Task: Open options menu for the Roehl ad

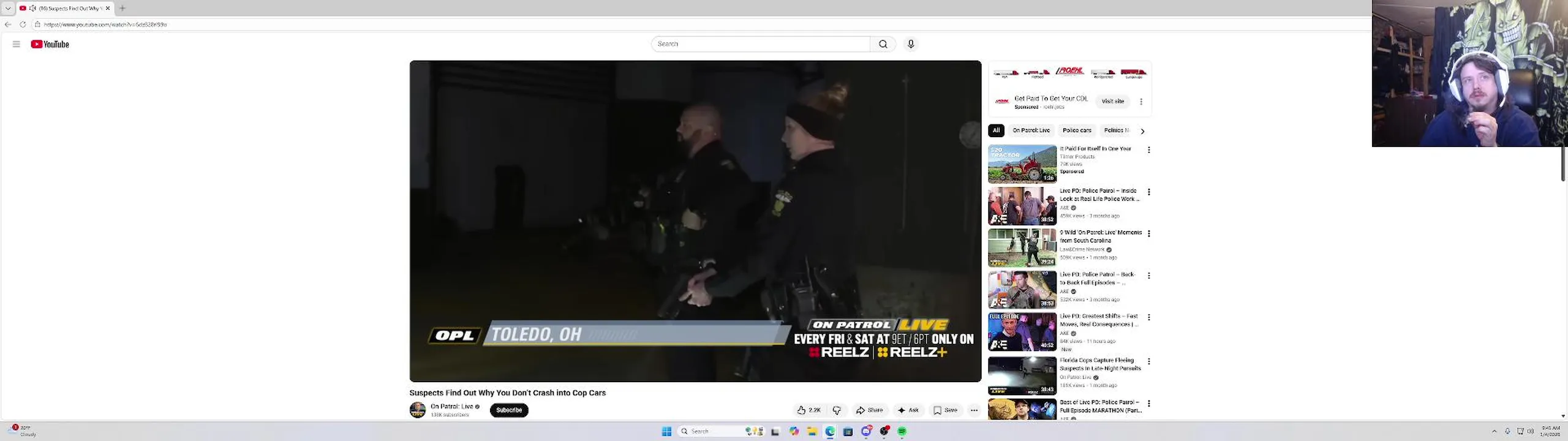Action: click(x=1141, y=102)
